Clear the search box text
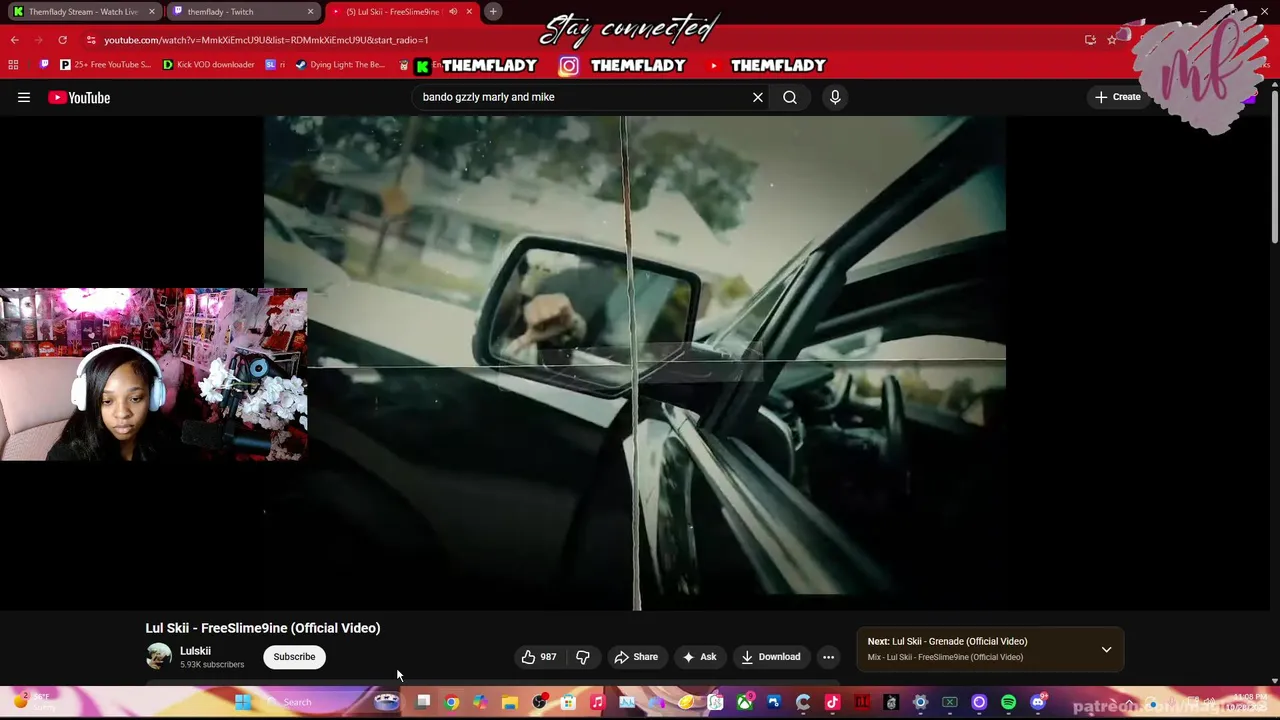Image resolution: width=1280 pixels, height=720 pixels. (758, 97)
